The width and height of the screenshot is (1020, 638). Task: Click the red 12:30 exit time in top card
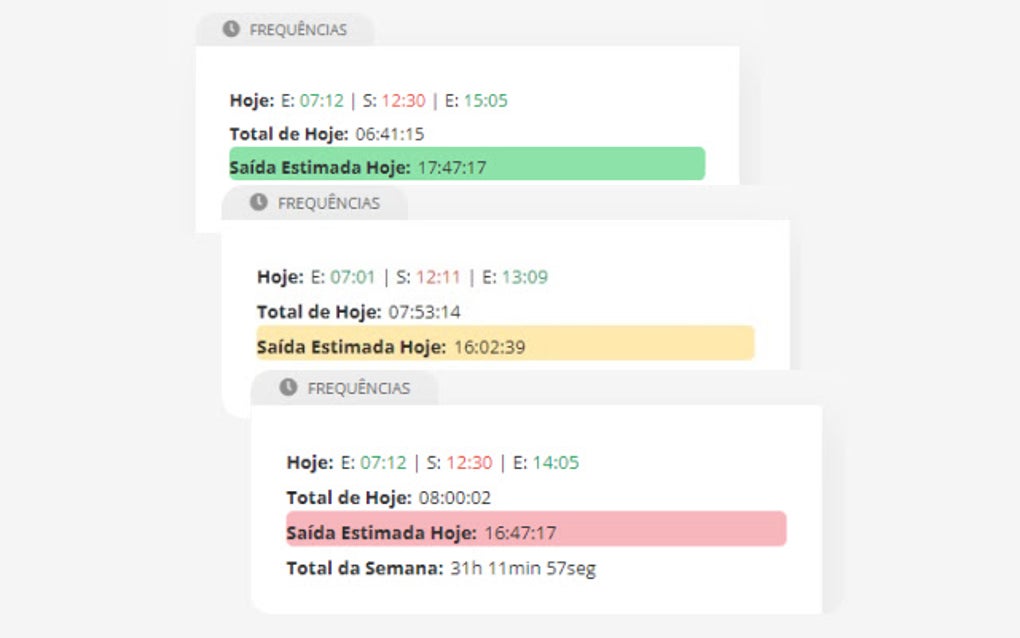point(403,100)
